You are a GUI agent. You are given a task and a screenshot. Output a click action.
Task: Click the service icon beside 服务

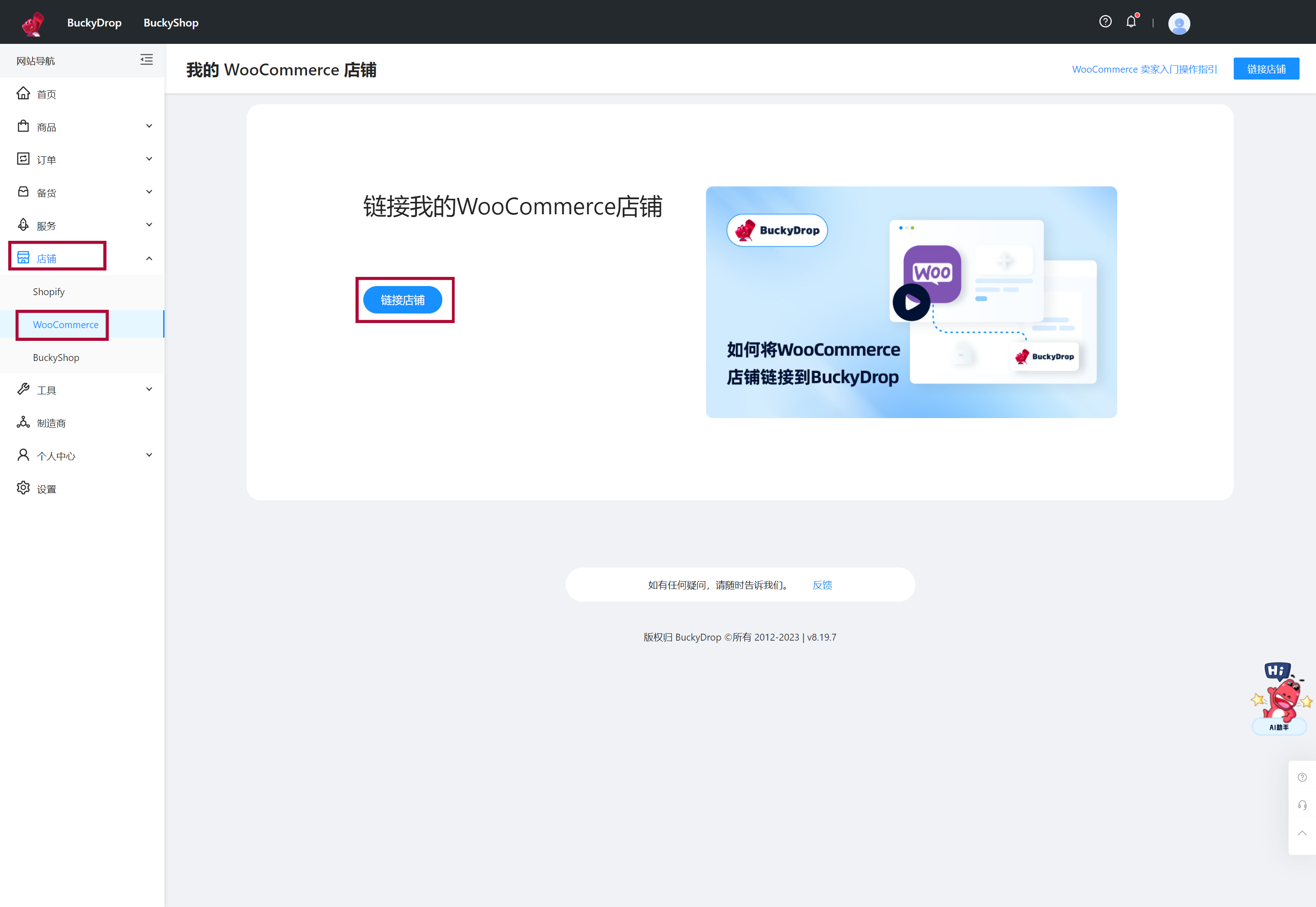coord(23,224)
